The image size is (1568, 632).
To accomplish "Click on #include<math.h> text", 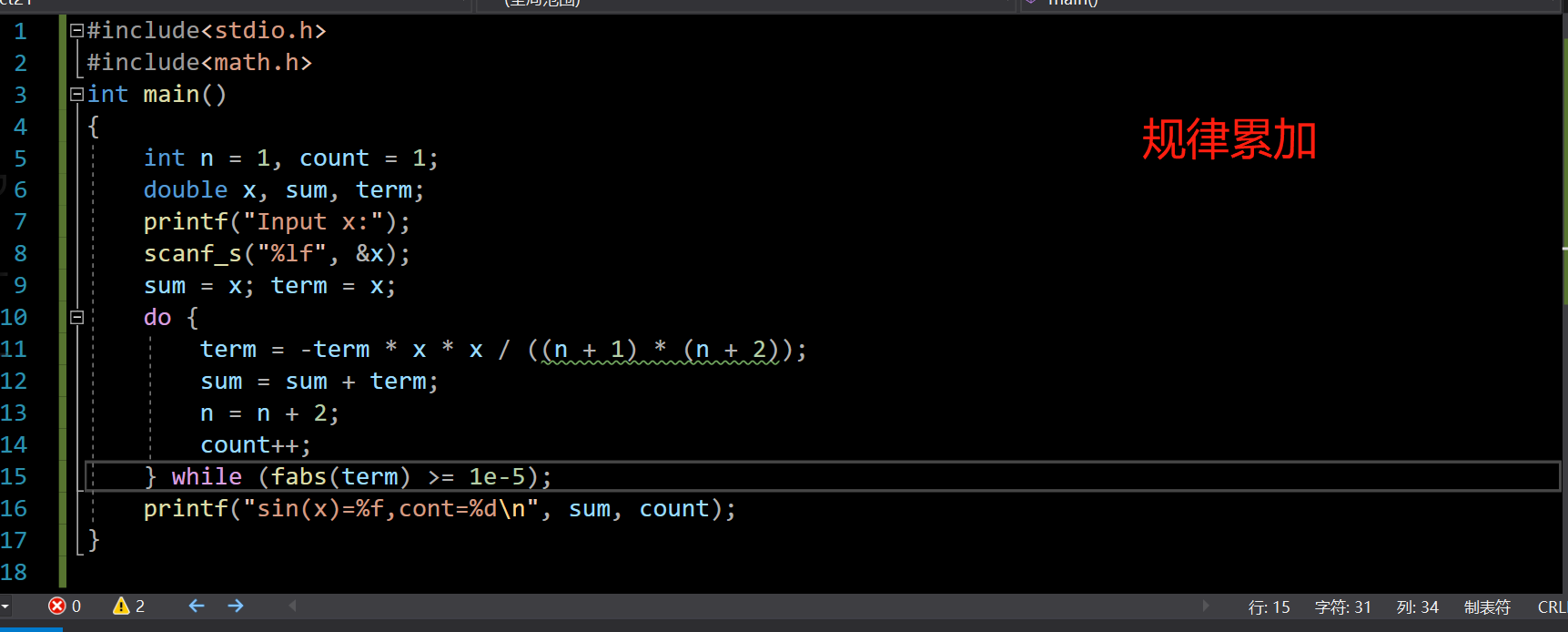I will point(199,63).
